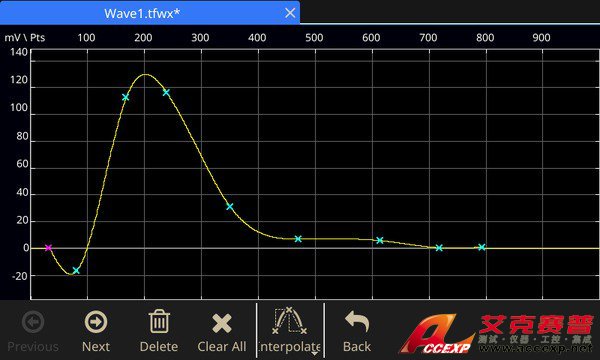
Task: Select the cyan point near 470 Pts
Action: 298,239
